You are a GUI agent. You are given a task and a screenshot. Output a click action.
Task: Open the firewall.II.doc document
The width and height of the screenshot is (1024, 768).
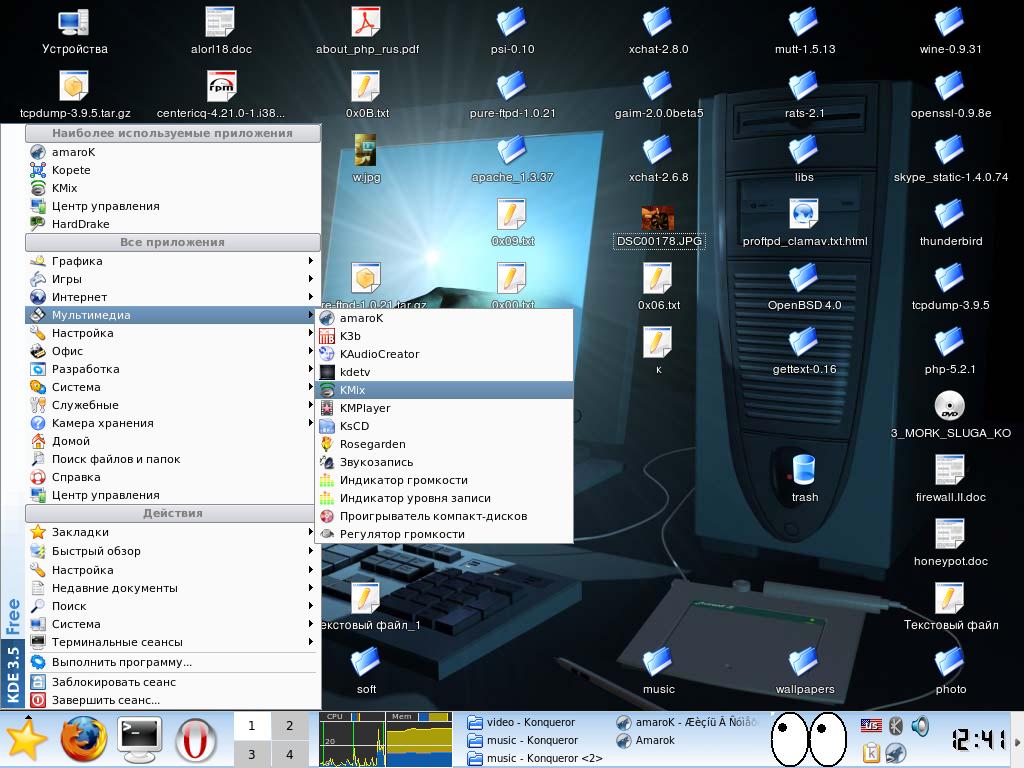[x=950, y=479]
